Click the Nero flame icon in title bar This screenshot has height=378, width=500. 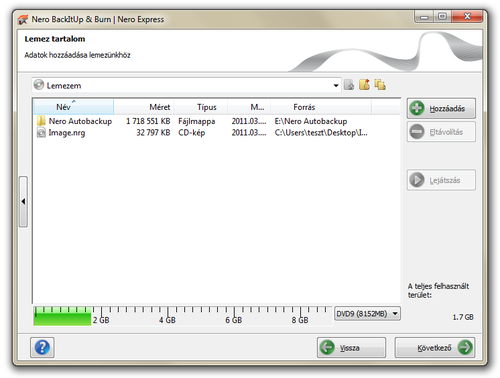23,20
